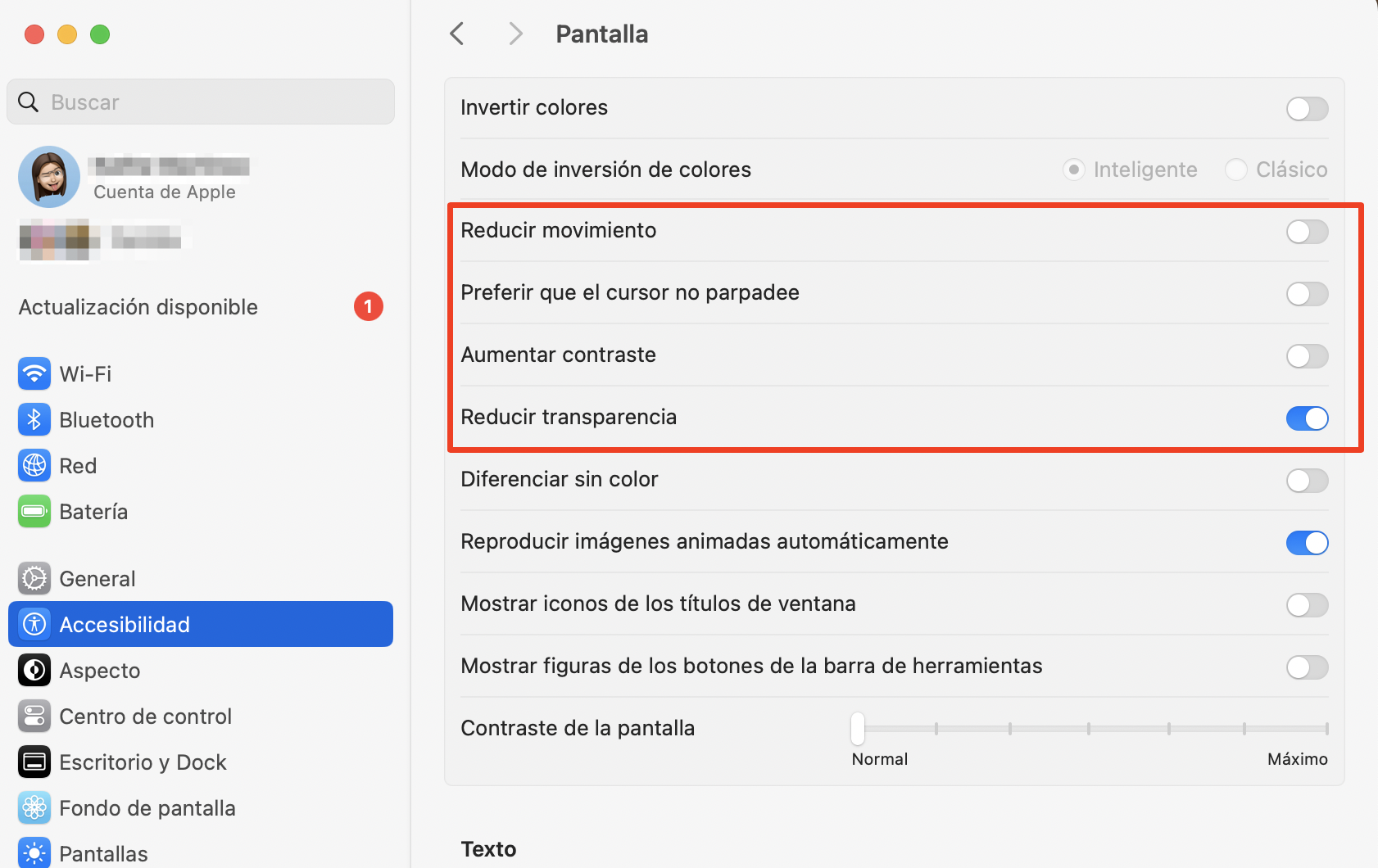Click inside the Buscar search field

[200, 102]
